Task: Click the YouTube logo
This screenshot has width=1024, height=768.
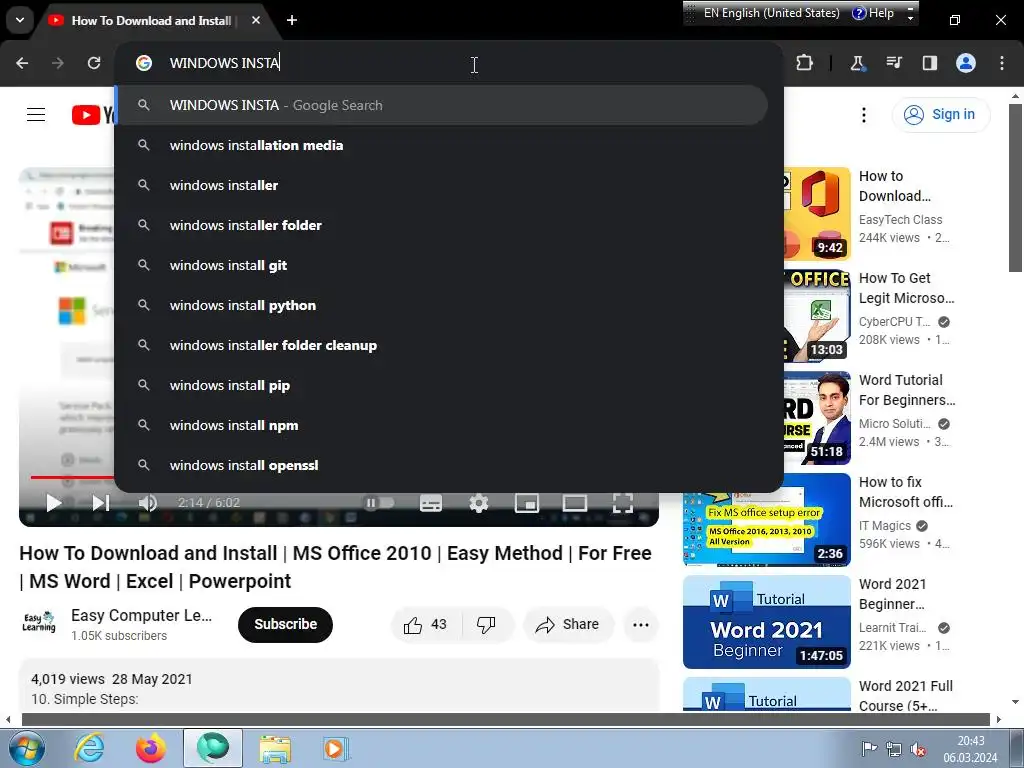Action: [92, 114]
